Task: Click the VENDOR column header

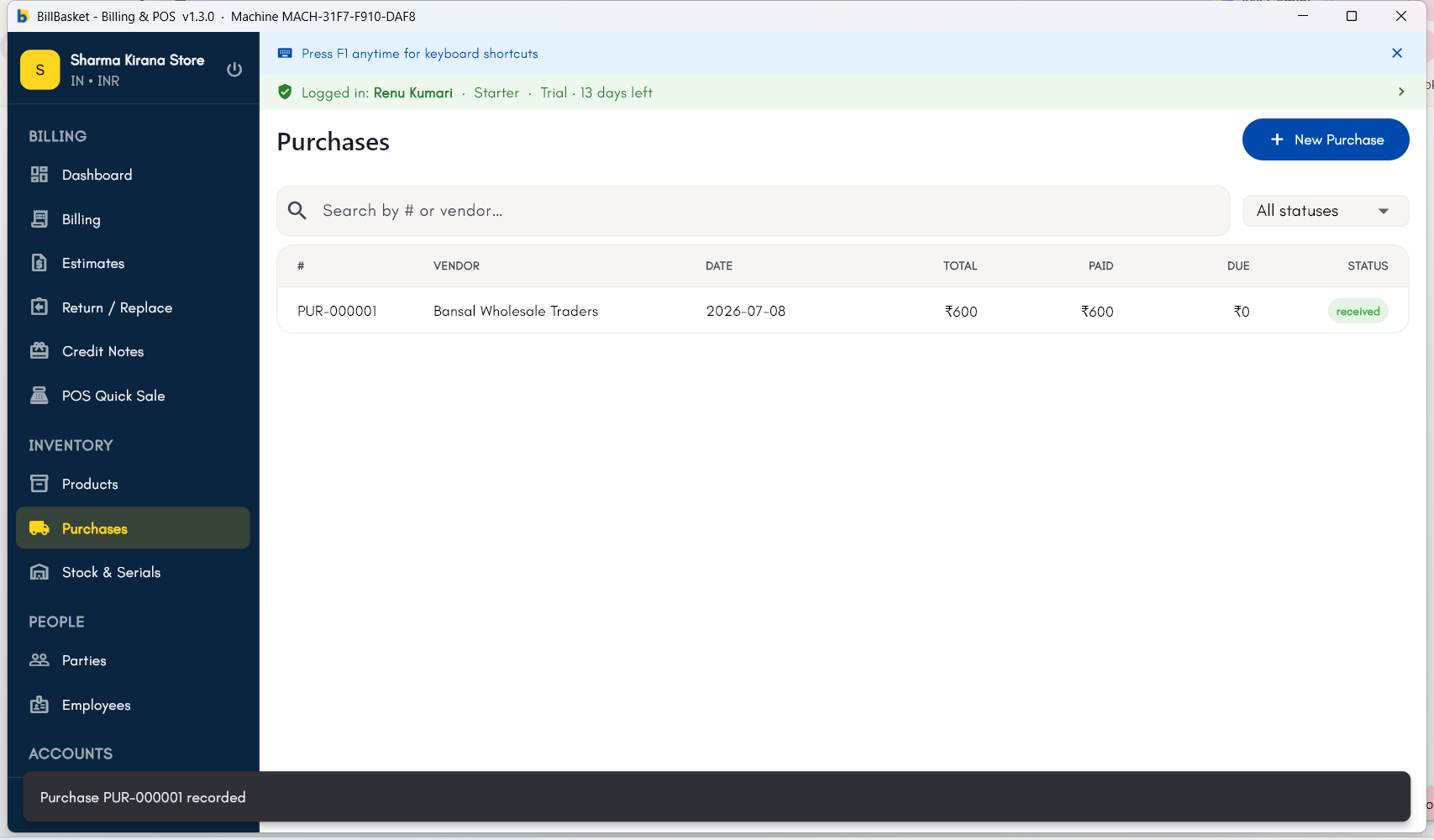Action: [x=456, y=265]
